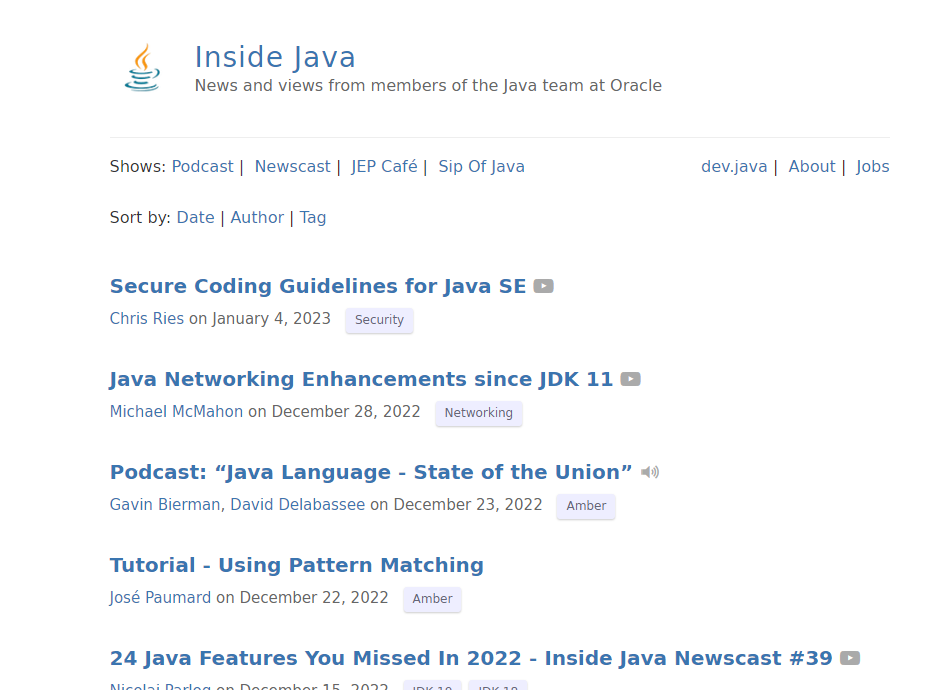950x690 pixels.
Task: Click speaker icon beside the Podcast title
Action: [650, 472]
